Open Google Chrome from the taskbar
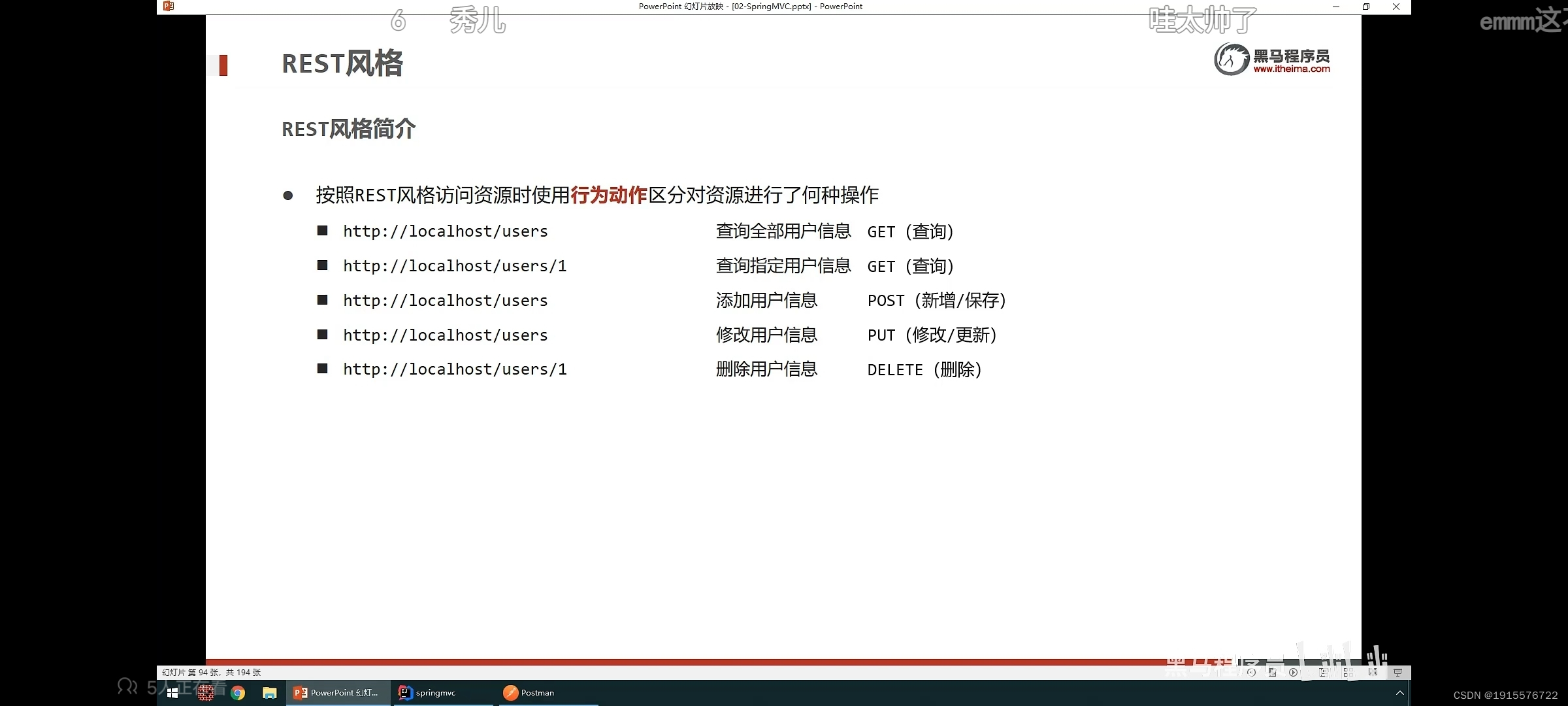 238,693
